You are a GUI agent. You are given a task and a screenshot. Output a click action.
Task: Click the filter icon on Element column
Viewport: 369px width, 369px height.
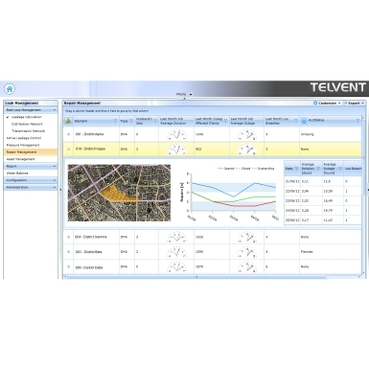(x=115, y=121)
